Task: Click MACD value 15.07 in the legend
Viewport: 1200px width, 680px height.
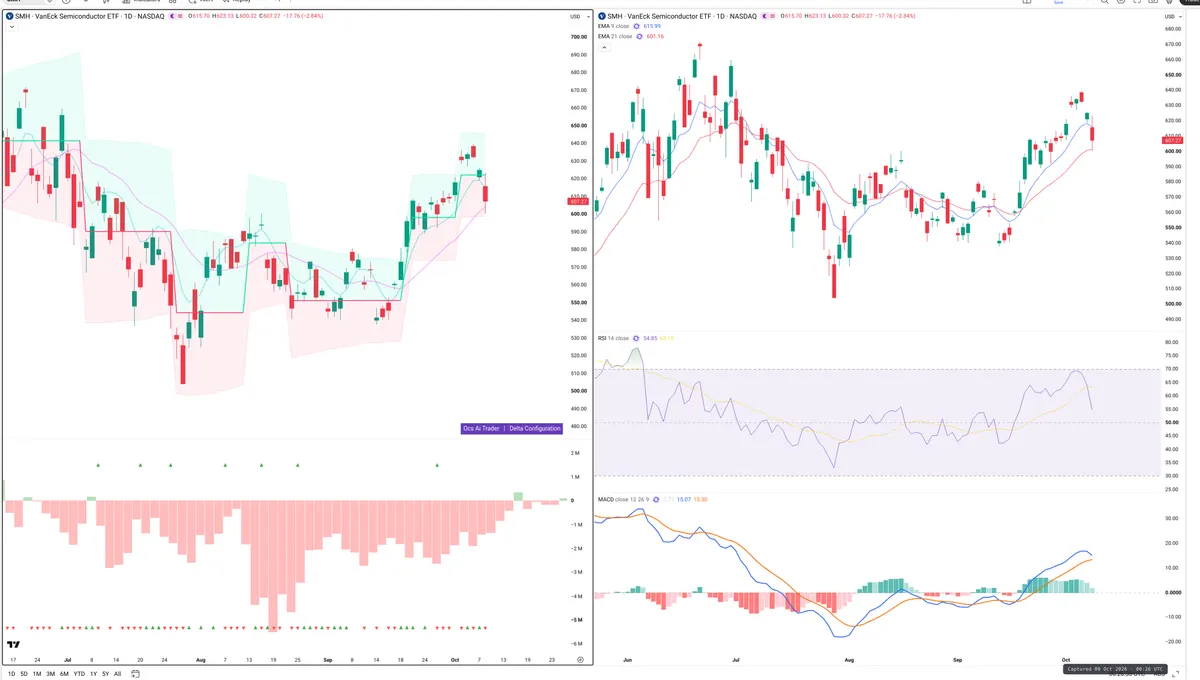Action: click(x=685, y=498)
